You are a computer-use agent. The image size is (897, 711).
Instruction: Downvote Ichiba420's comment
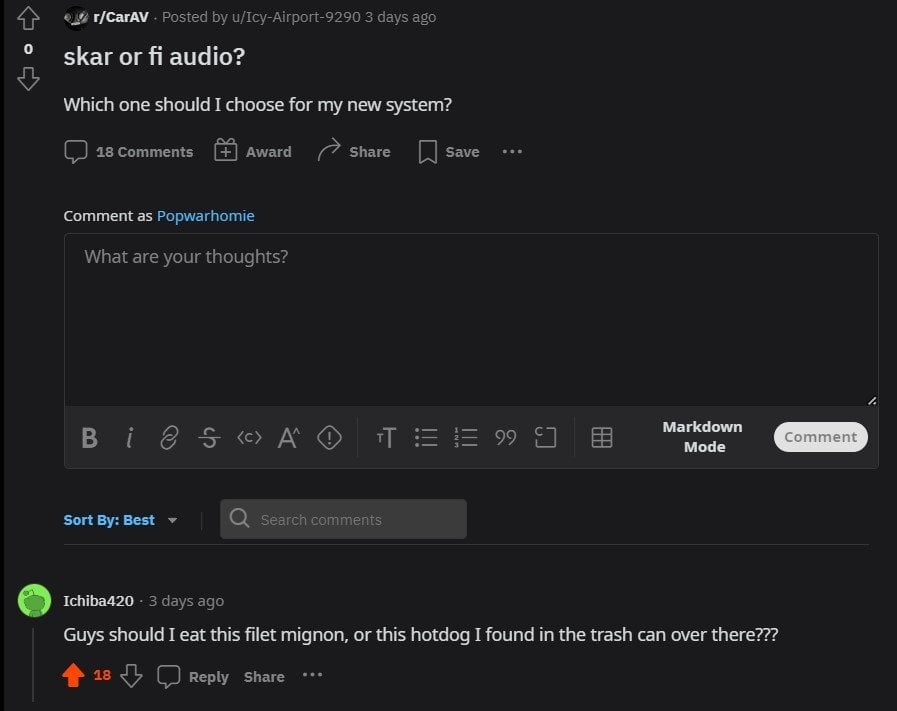click(131, 676)
